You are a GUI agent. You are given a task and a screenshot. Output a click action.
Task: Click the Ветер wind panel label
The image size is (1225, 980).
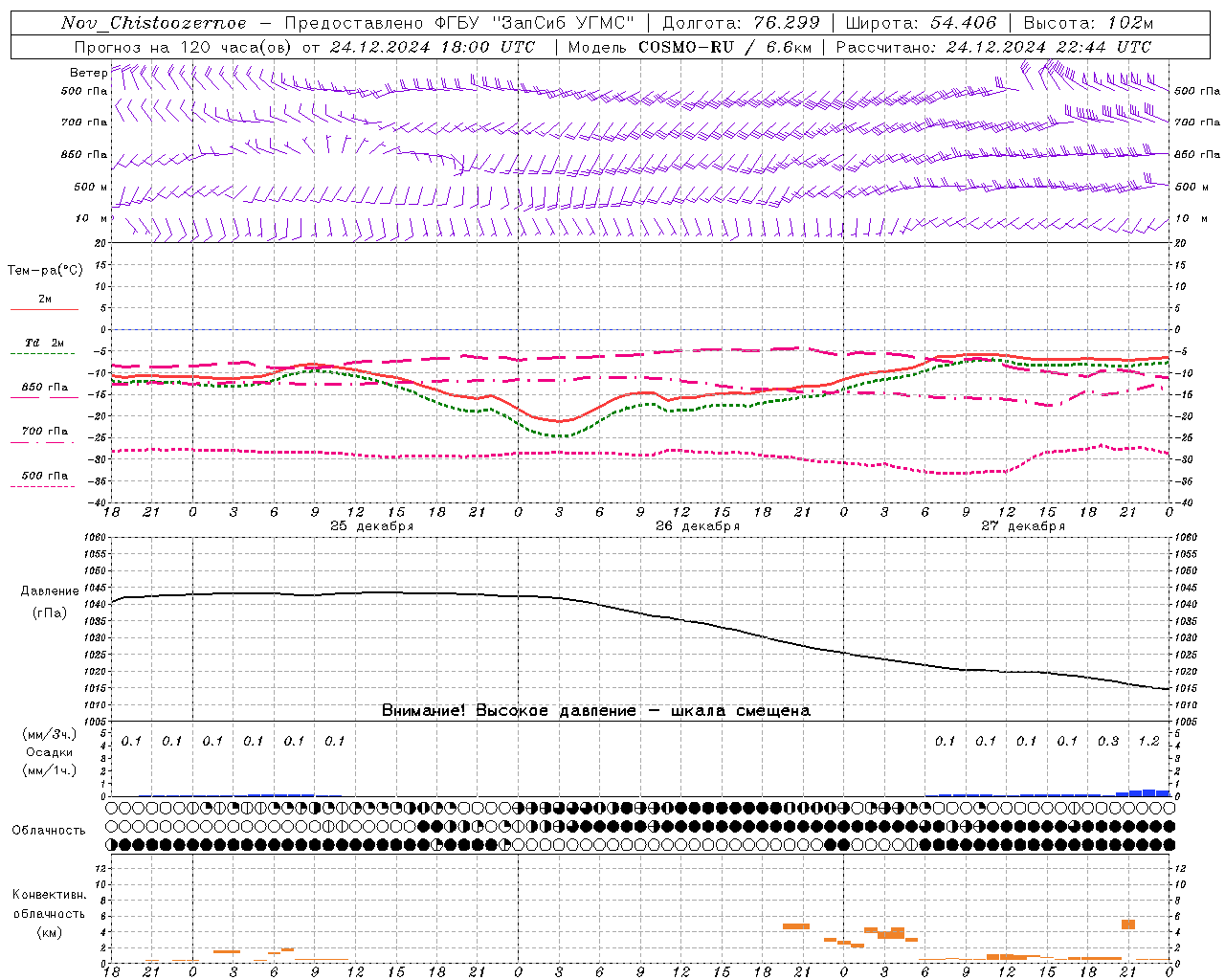(88, 73)
